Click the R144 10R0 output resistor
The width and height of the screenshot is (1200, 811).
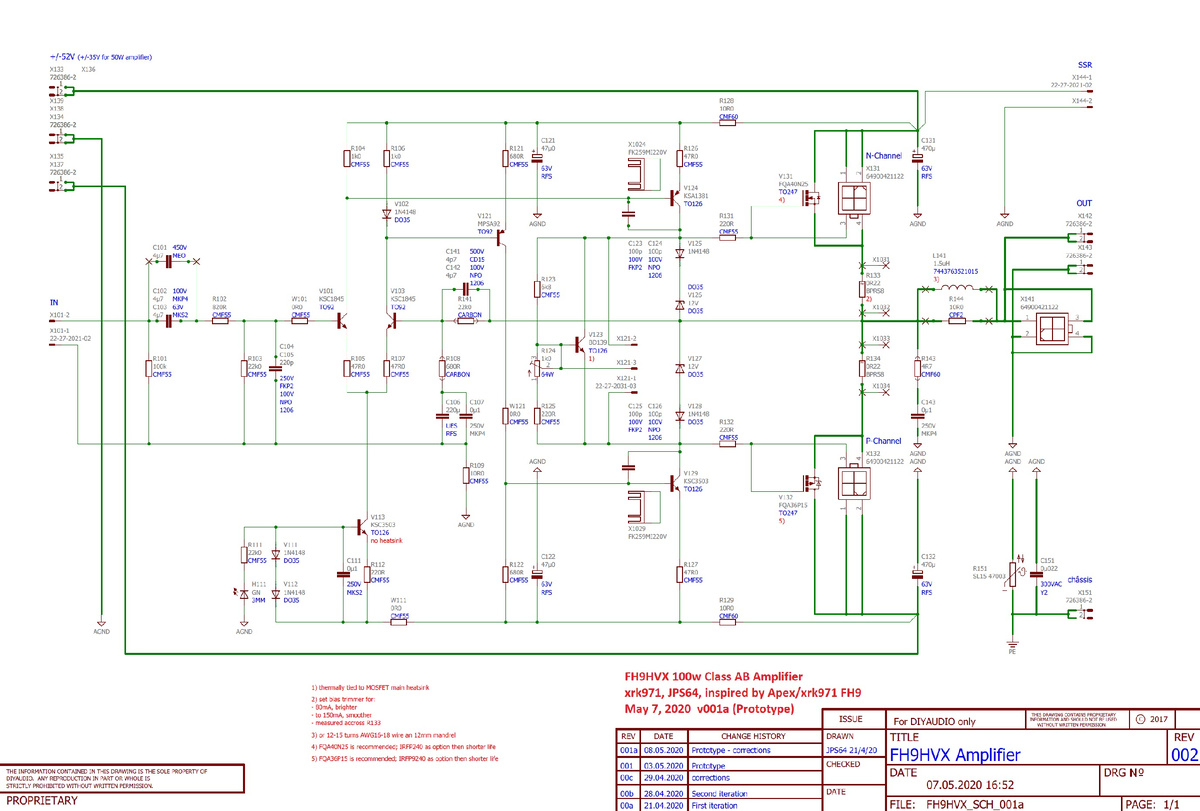[956, 322]
